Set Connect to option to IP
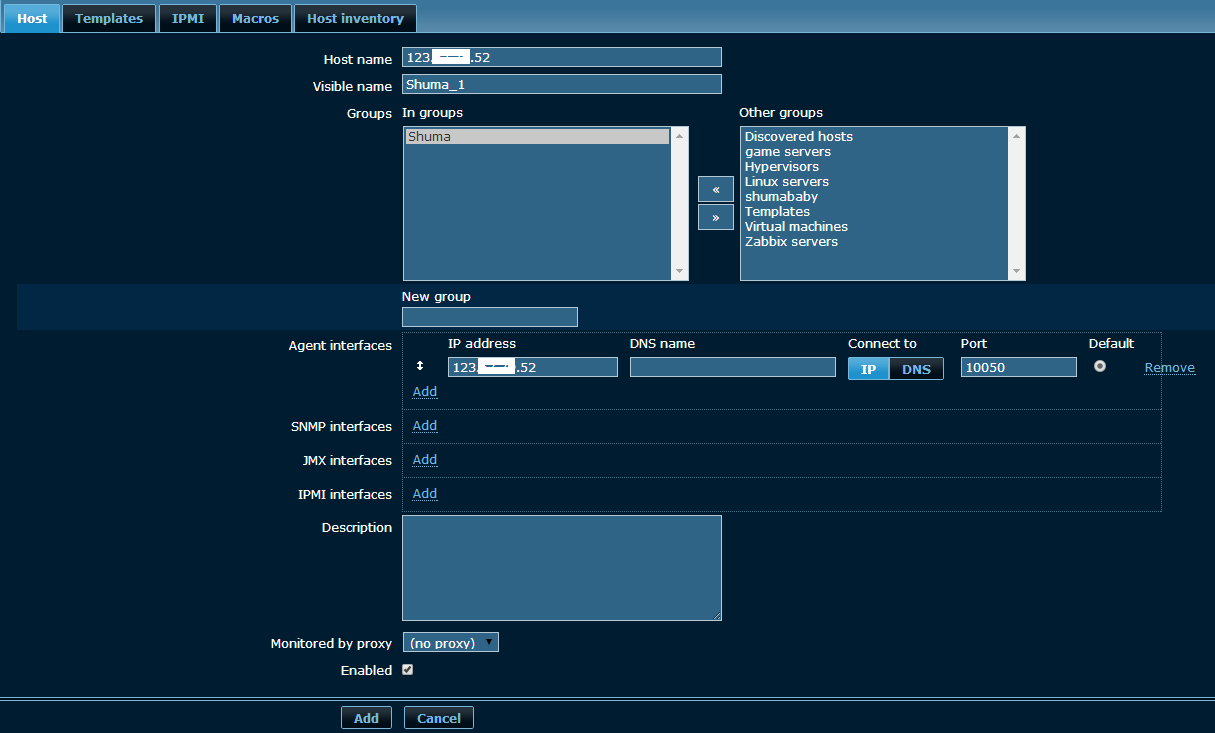 pyautogui.click(x=869, y=369)
